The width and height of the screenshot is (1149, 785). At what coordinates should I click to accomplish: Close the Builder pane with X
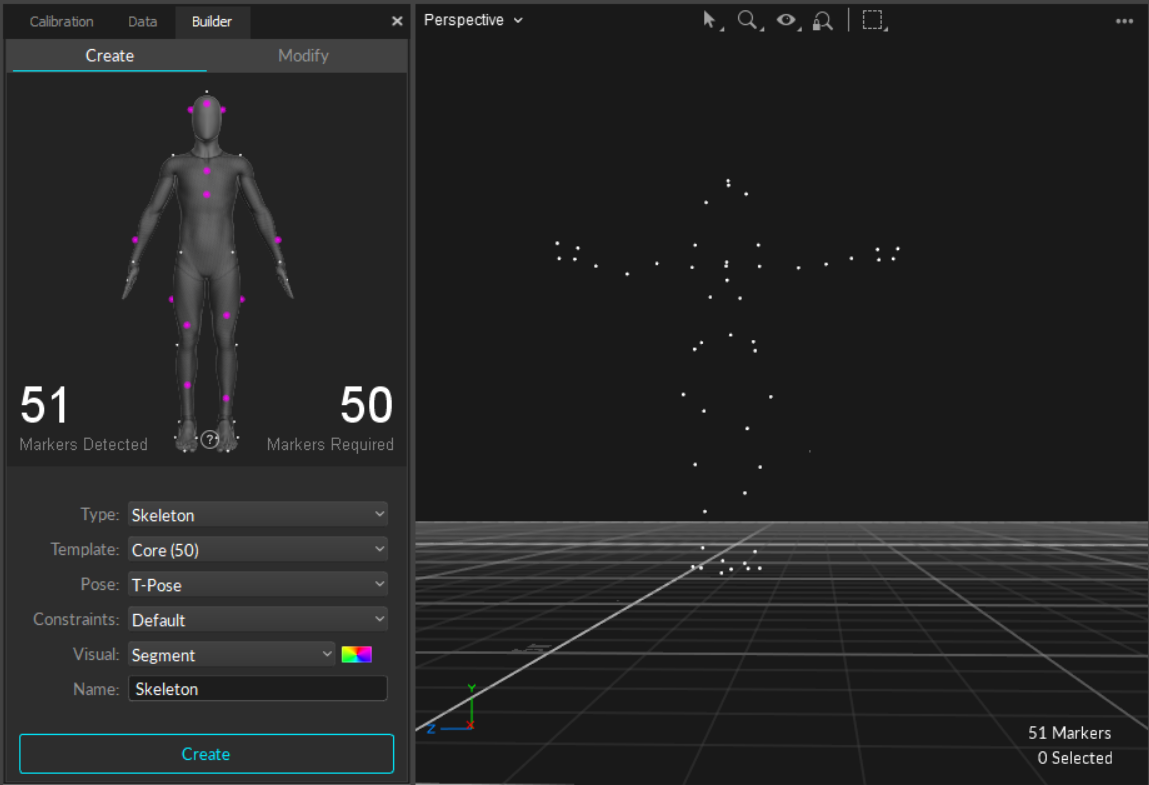tap(397, 21)
